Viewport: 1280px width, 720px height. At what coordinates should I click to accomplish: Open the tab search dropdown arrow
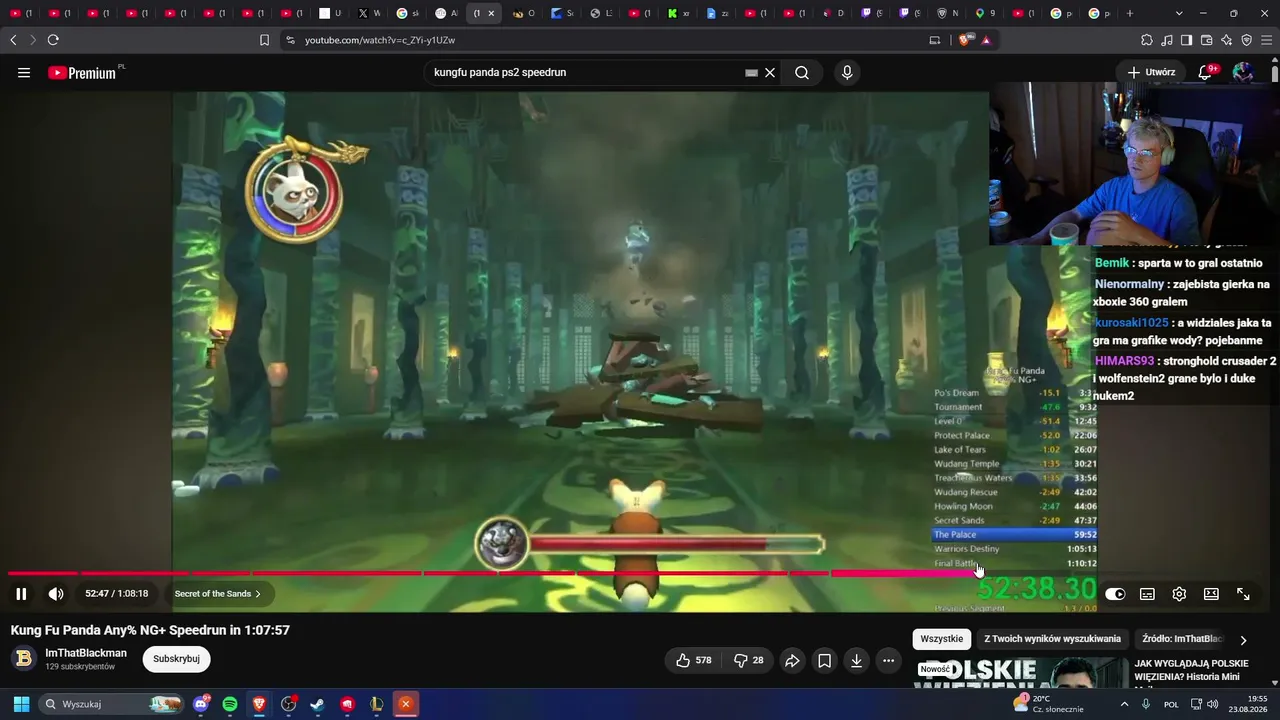1179,13
